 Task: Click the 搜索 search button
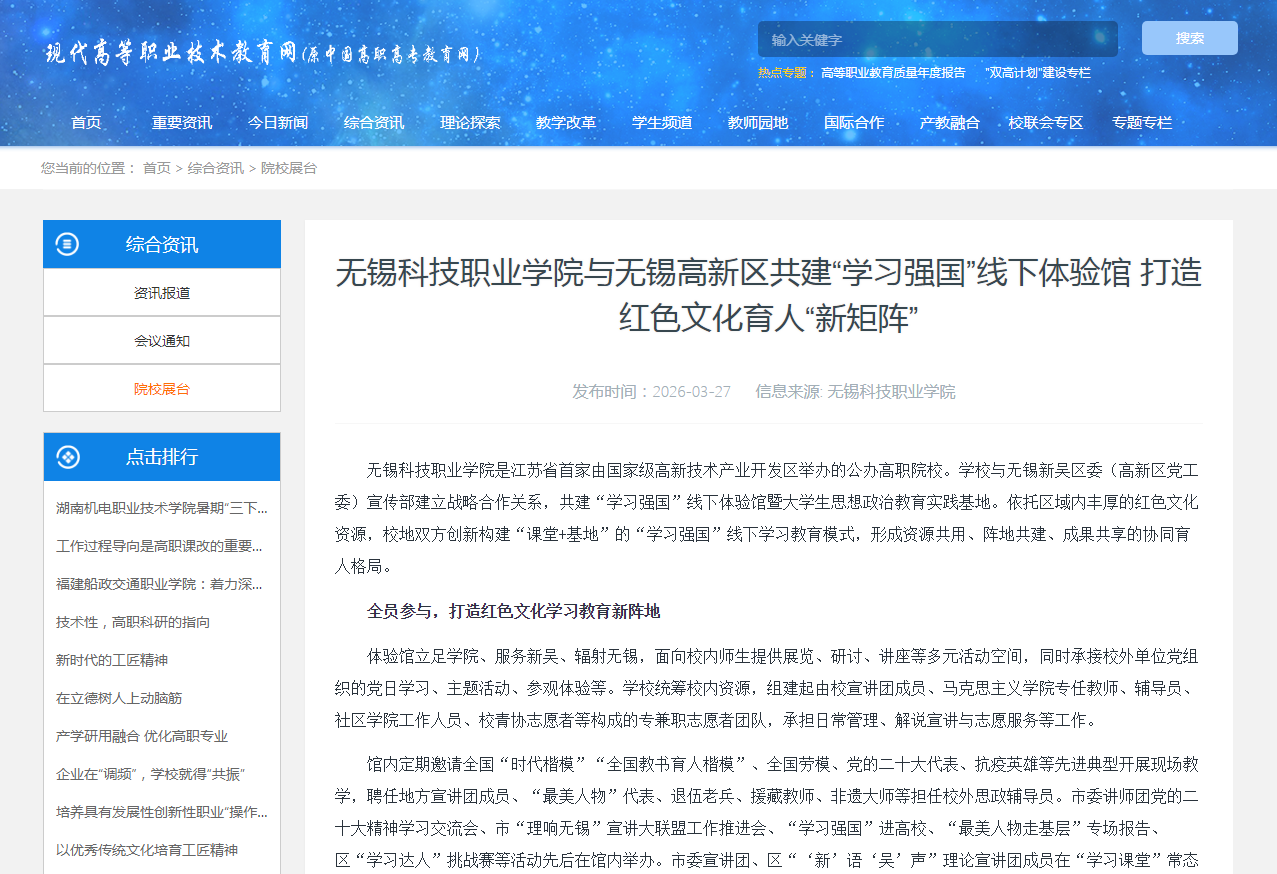[1189, 38]
